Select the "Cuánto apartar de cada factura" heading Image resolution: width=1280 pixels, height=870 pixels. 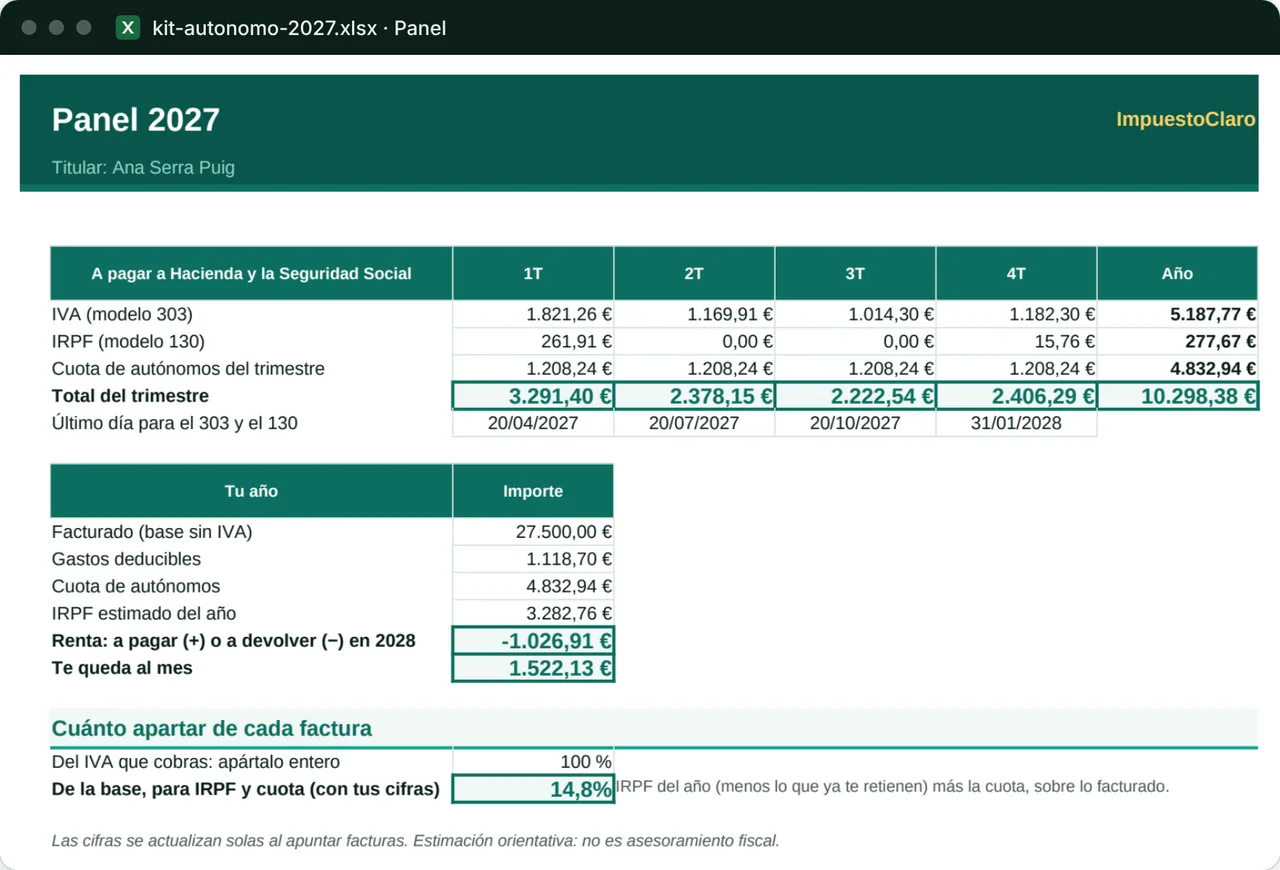[212, 728]
